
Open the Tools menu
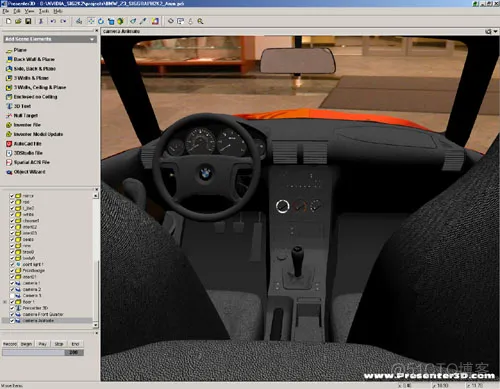44,11
